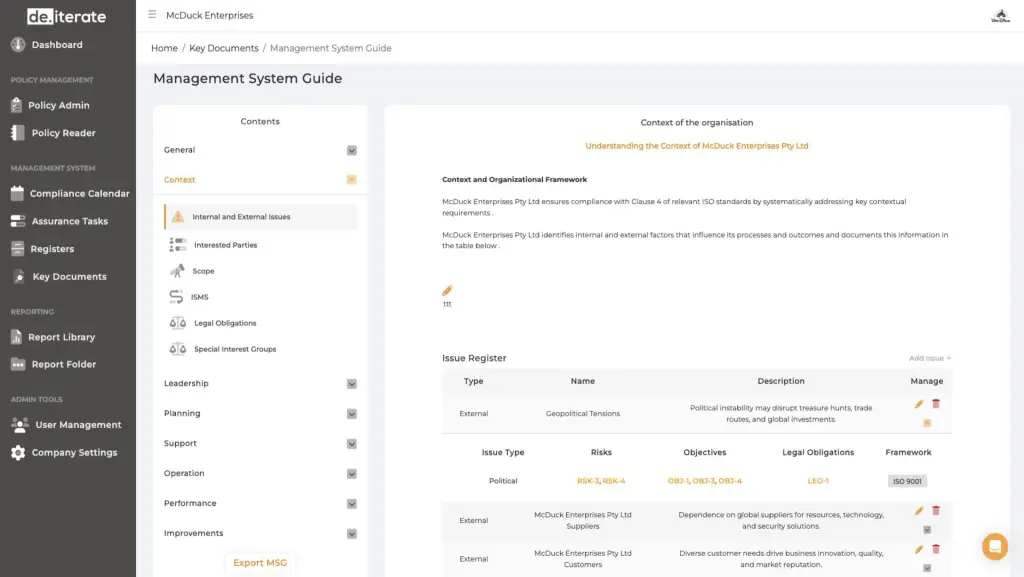Expand the Performance section

pos(351,504)
